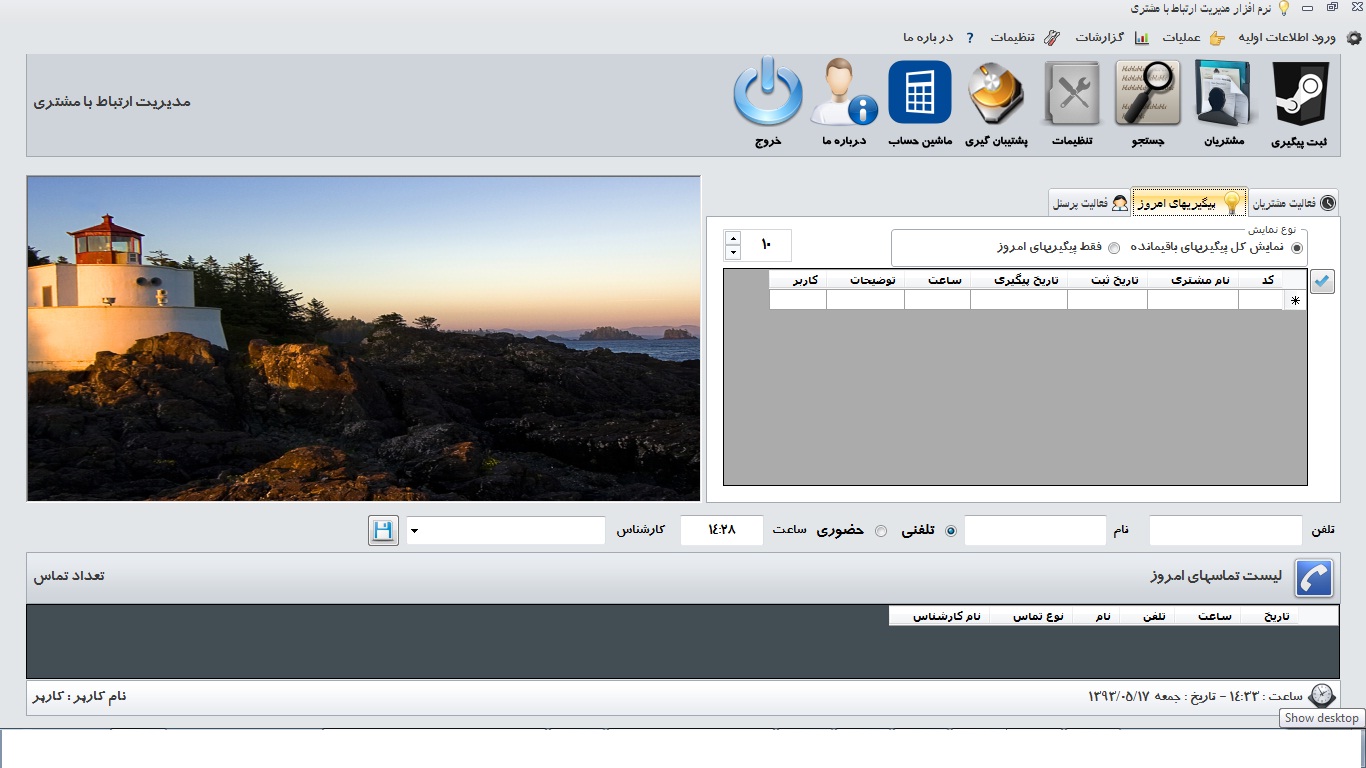Click the clock icon in the status bar
This screenshot has width=1366, height=768.
pos(1322,695)
